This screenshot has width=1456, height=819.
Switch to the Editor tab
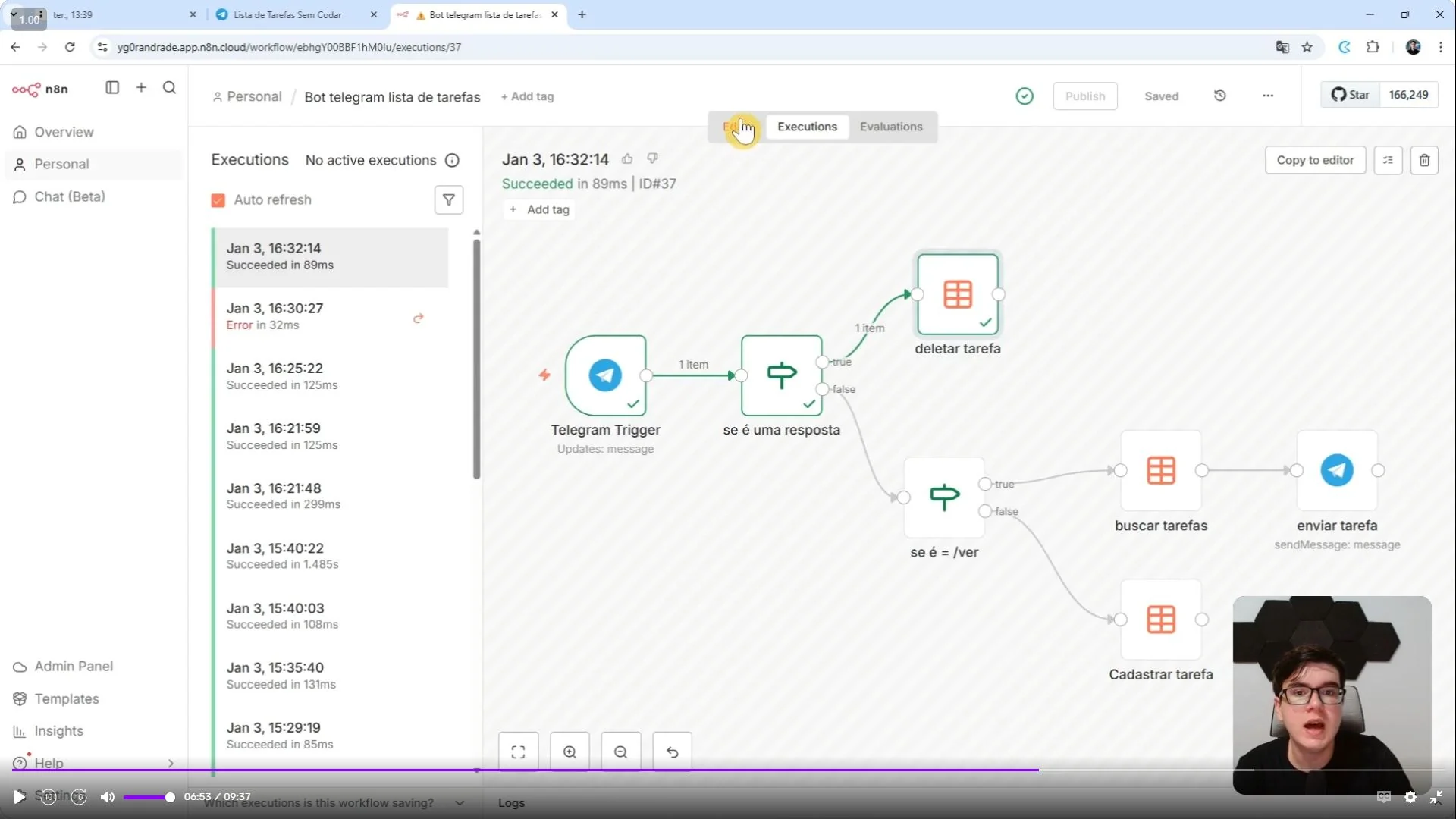point(737,127)
